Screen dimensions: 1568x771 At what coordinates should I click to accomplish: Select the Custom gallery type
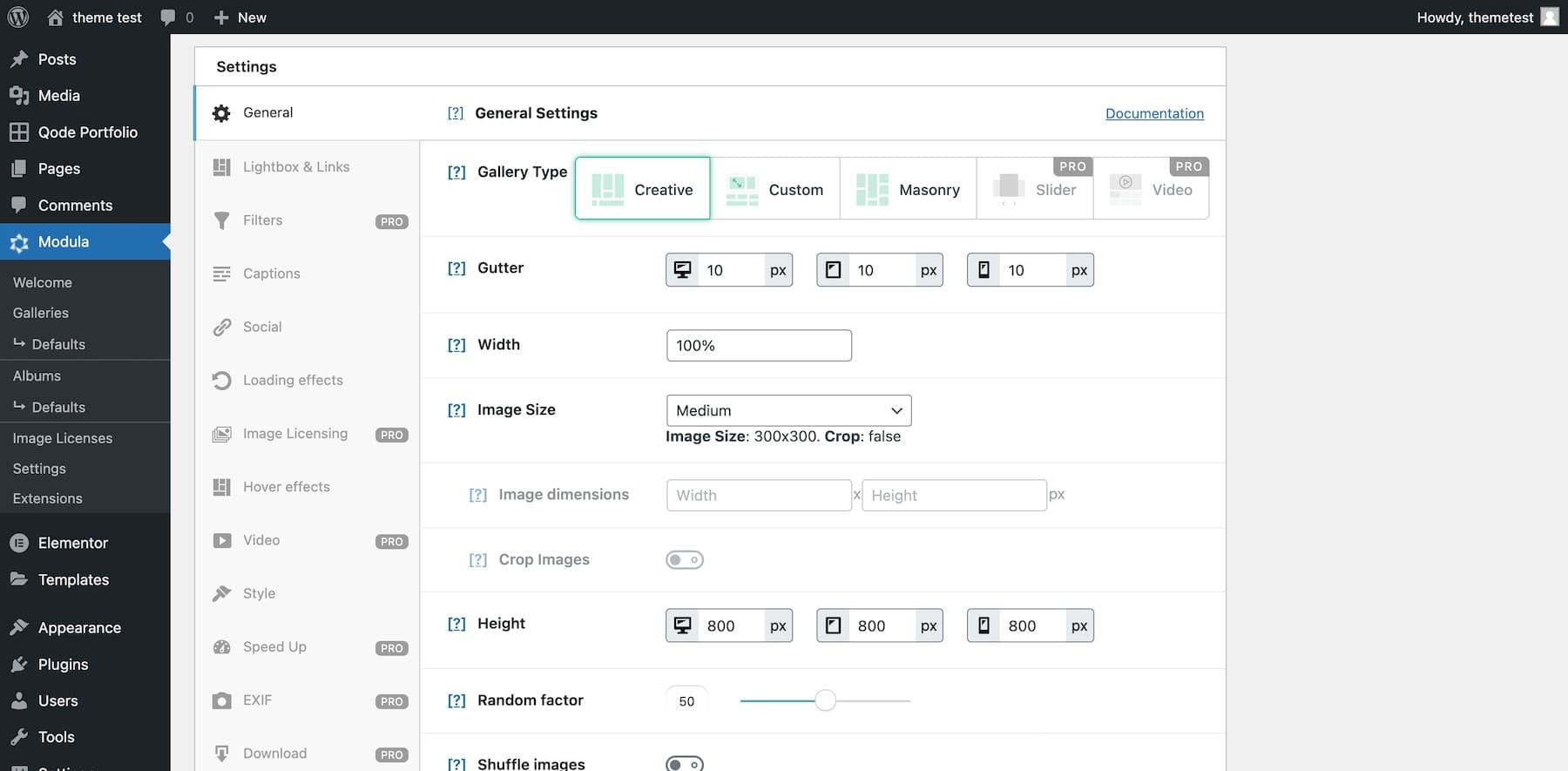[x=775, y=188]
